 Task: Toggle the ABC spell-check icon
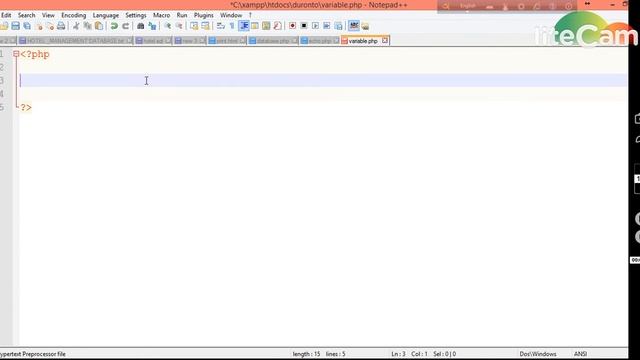point(354,26)
